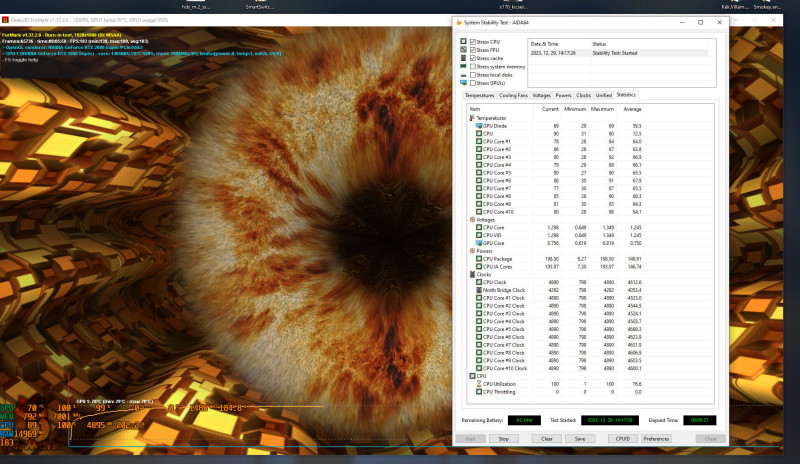
Task: Click the Minimum column header
Action: (574, 109)
